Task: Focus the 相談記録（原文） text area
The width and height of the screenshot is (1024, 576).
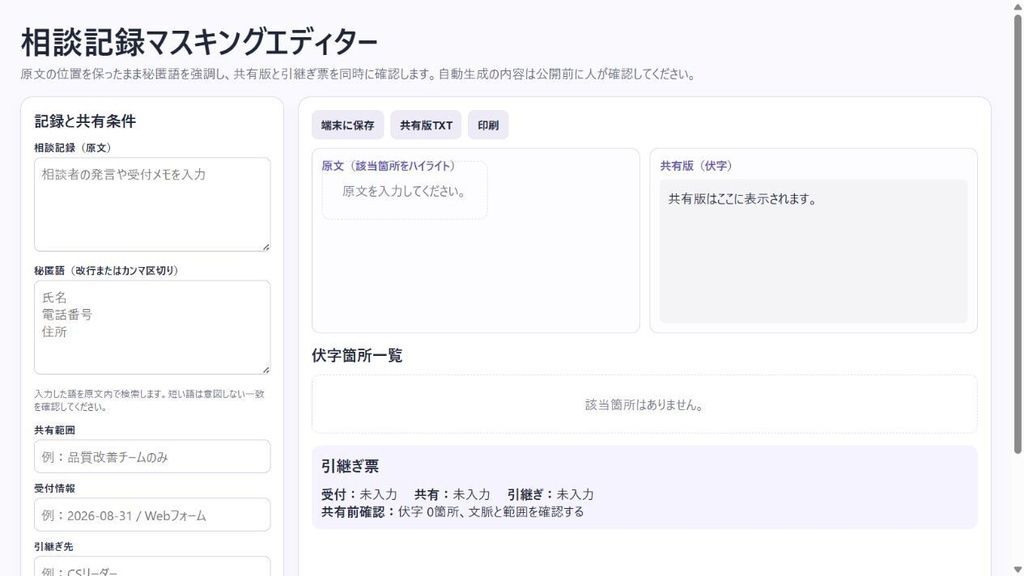Action: point(152,204)
